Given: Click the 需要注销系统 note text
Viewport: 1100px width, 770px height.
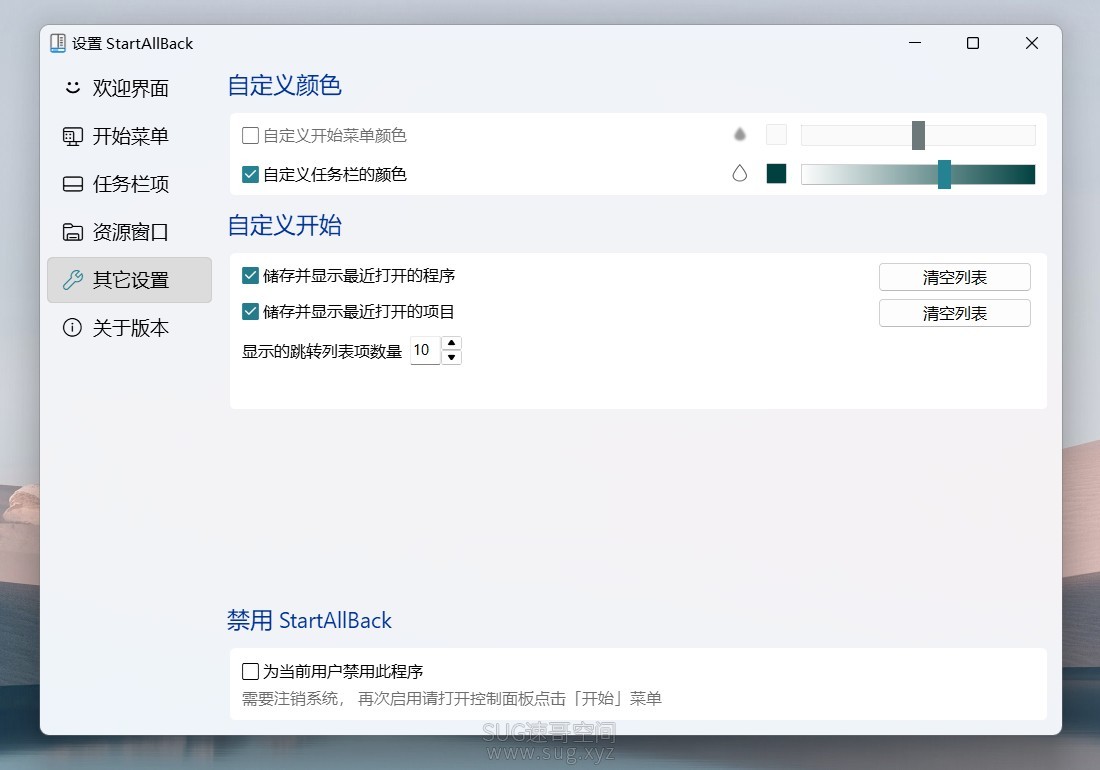Looking at the screenshot, I should pos(452,698).
